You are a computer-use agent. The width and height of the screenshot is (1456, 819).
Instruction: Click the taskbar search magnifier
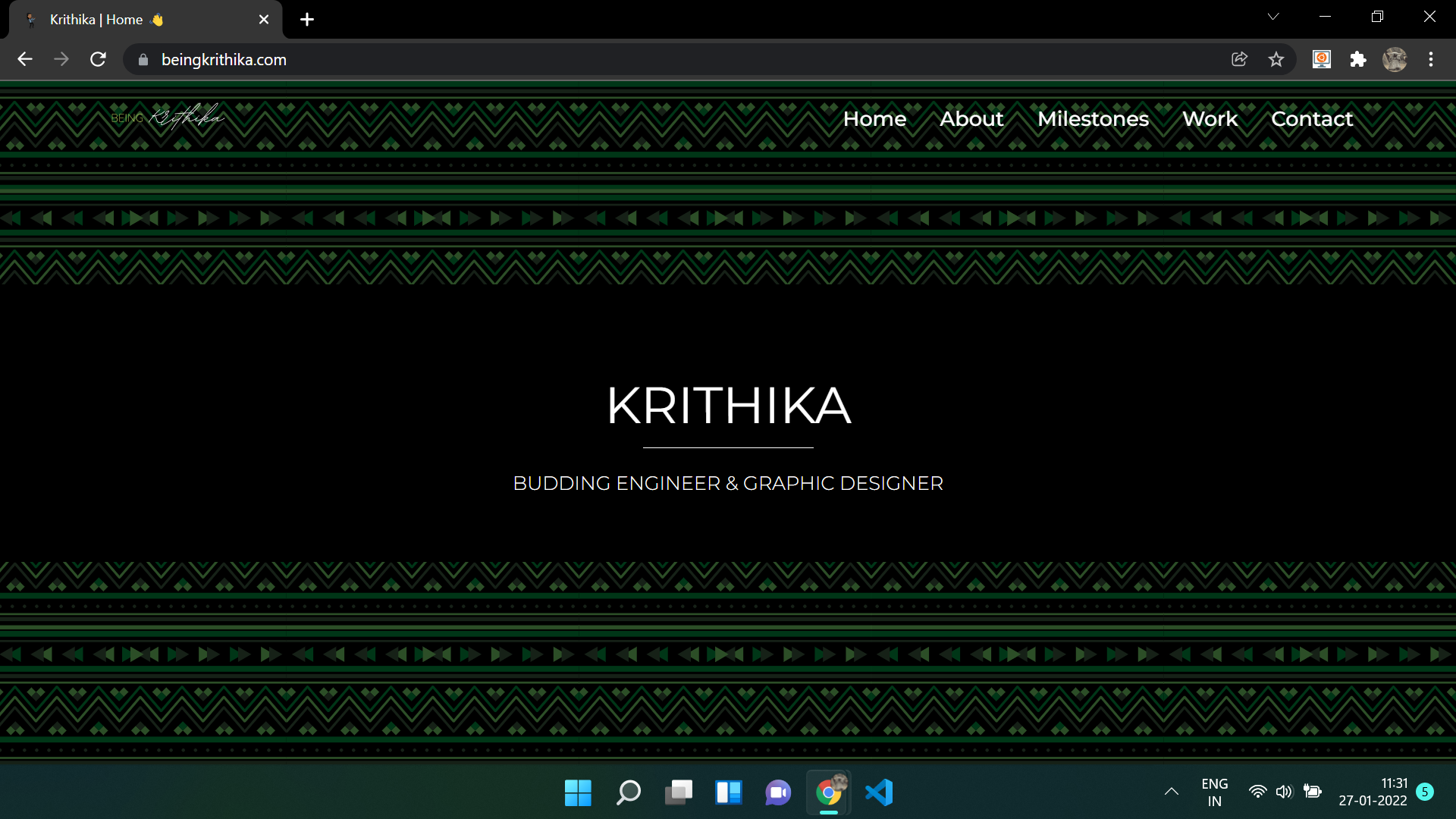628,792
